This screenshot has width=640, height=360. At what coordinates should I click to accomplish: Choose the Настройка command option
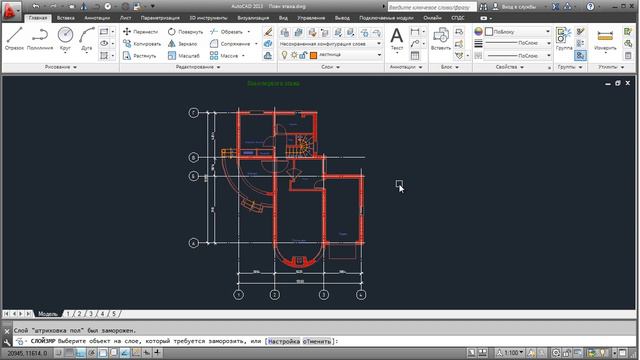click(284, 341)
